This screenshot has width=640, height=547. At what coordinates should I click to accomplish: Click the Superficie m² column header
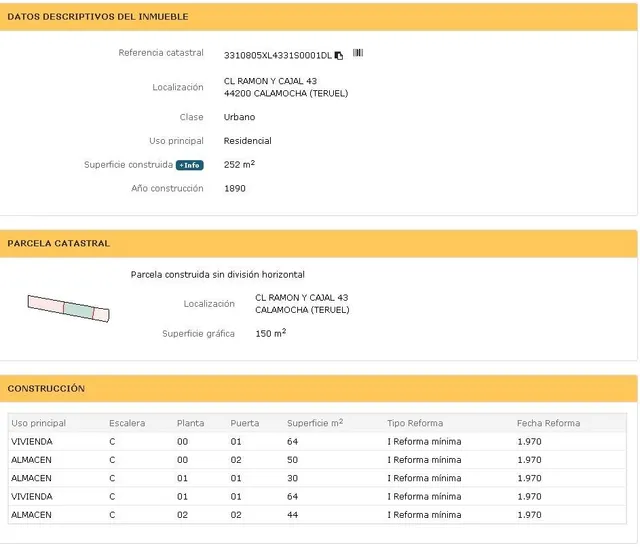pyautogui.click(x=315, y=422)
